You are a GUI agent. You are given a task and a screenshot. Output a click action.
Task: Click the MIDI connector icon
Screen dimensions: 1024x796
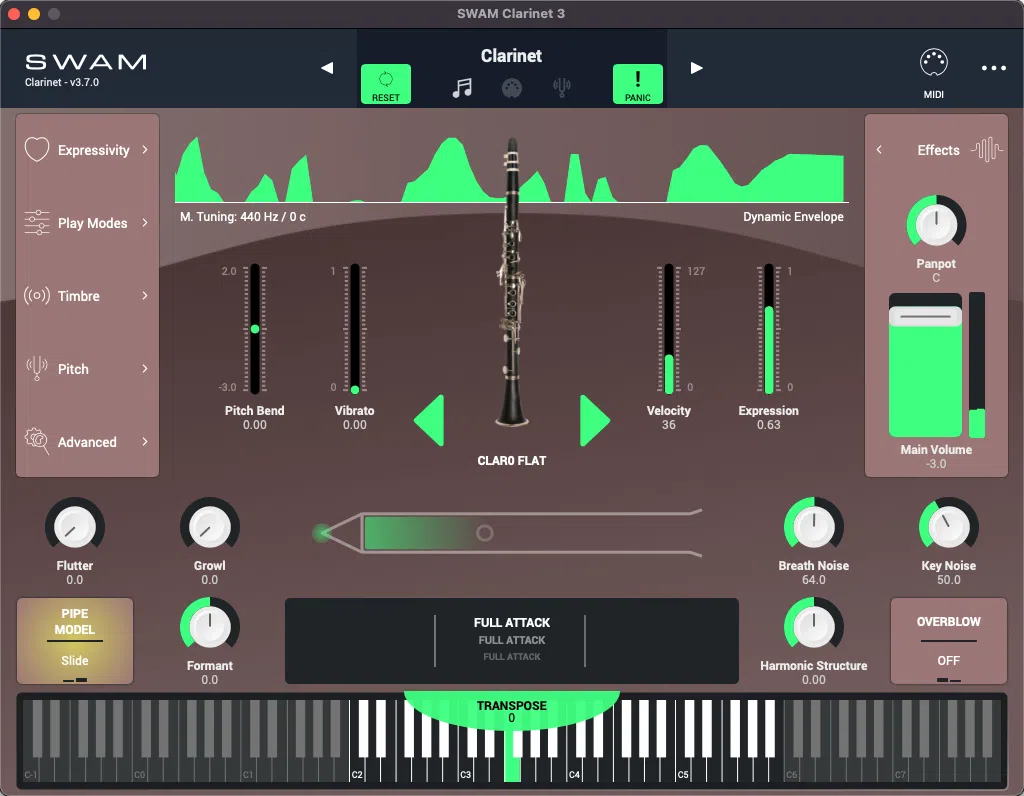click(934, 62)
